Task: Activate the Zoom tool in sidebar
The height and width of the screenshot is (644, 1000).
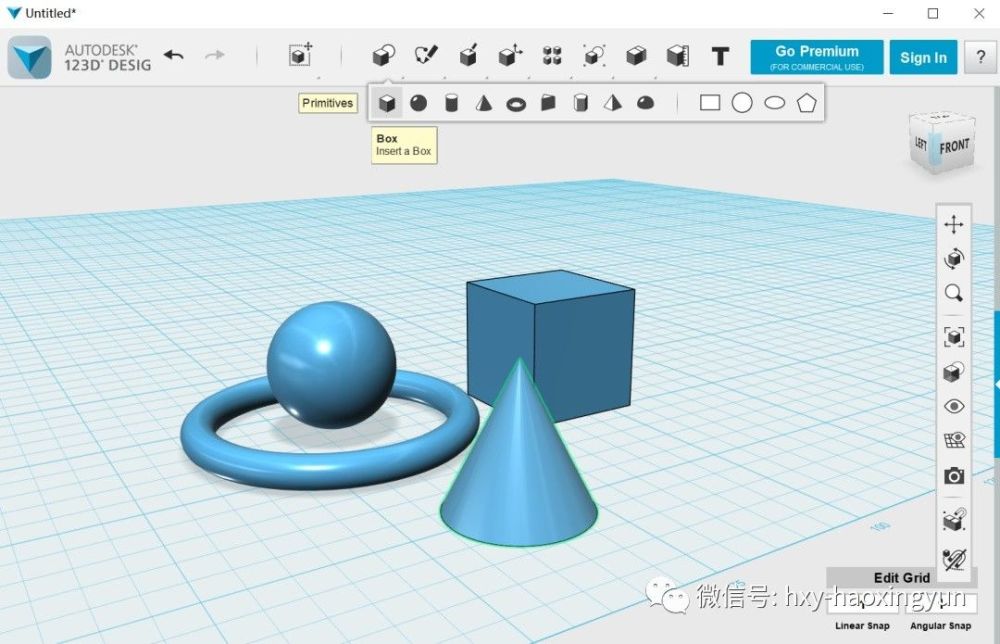Action: 953,292
